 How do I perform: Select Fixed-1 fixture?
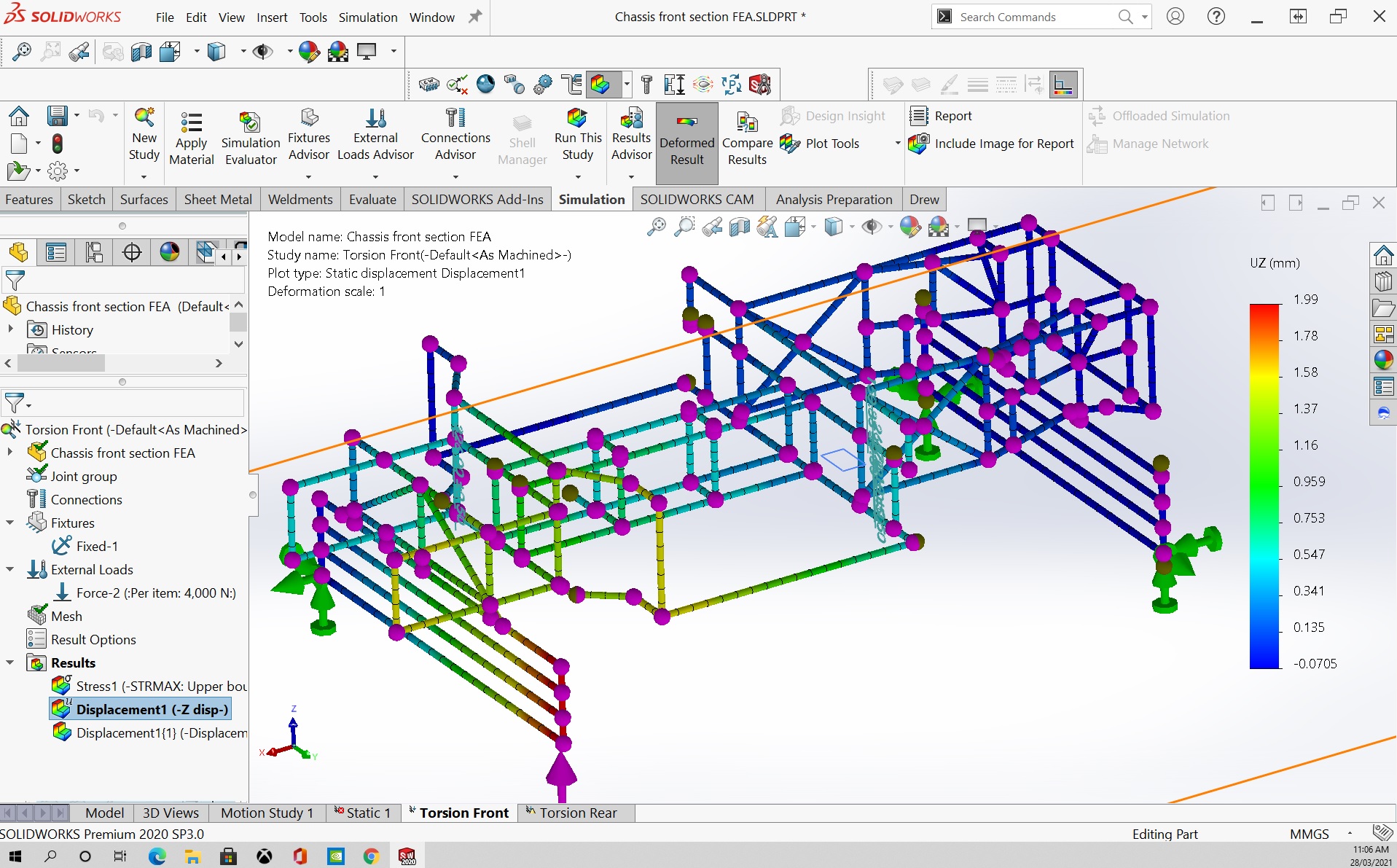coord(86,546)
